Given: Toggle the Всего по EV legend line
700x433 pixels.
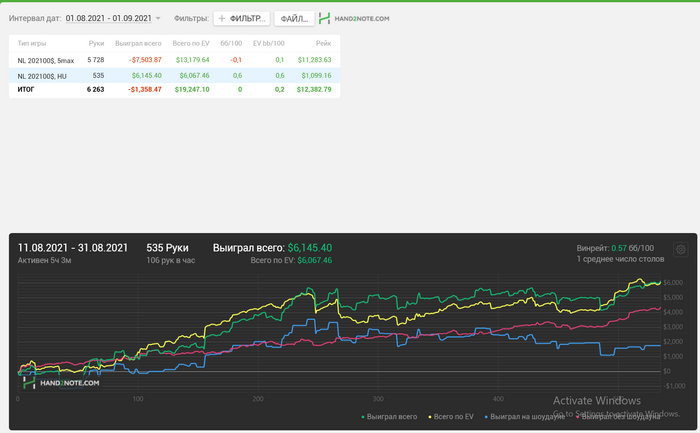Looking at the screenshot, I should [x=451, y=416].
